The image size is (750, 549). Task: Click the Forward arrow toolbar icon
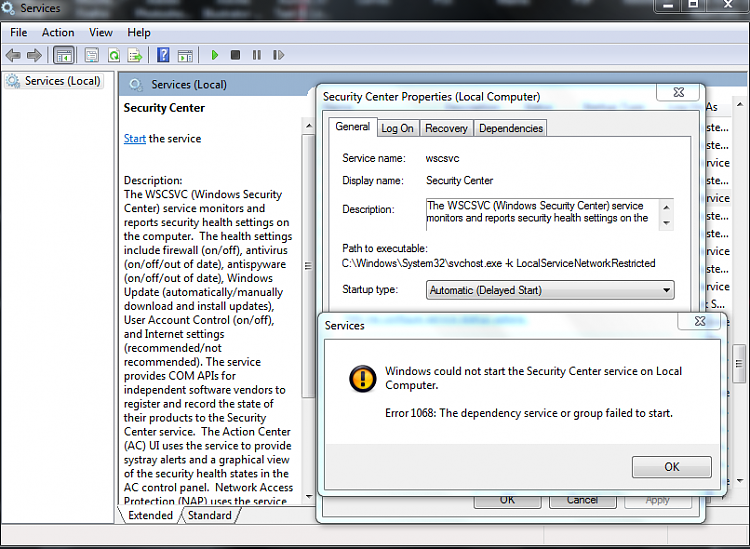[x=34, y=55]
